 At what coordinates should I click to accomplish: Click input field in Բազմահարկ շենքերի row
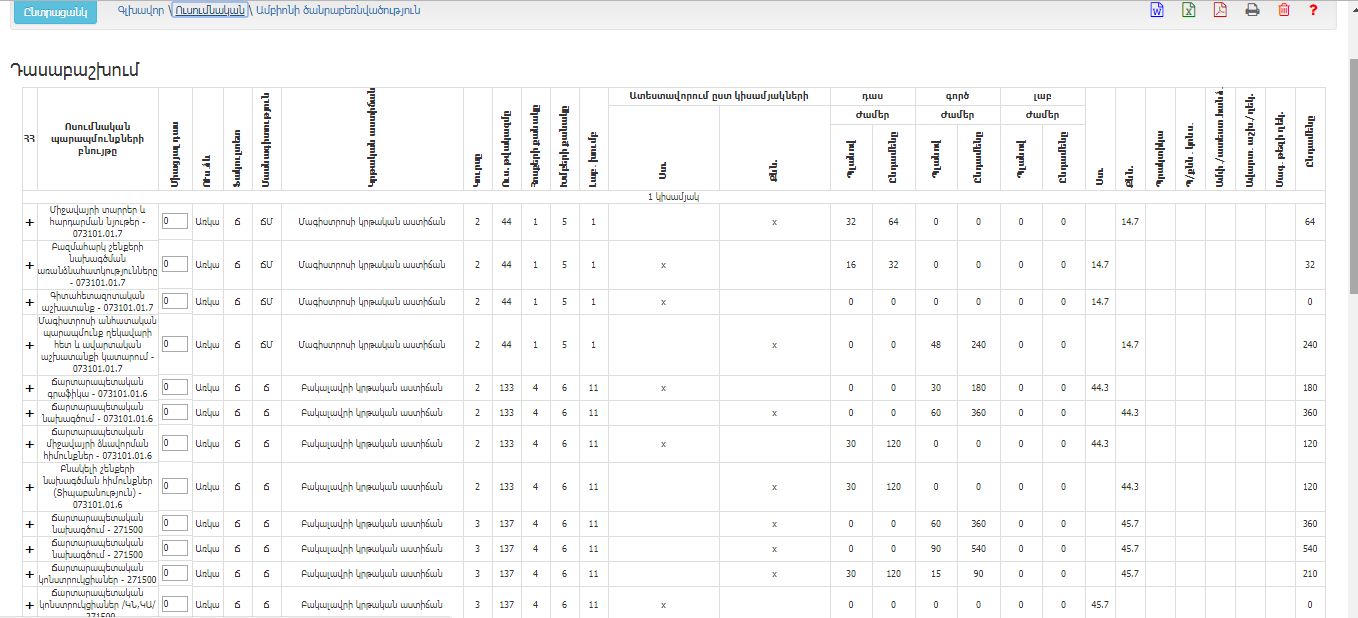pos(174,264)
